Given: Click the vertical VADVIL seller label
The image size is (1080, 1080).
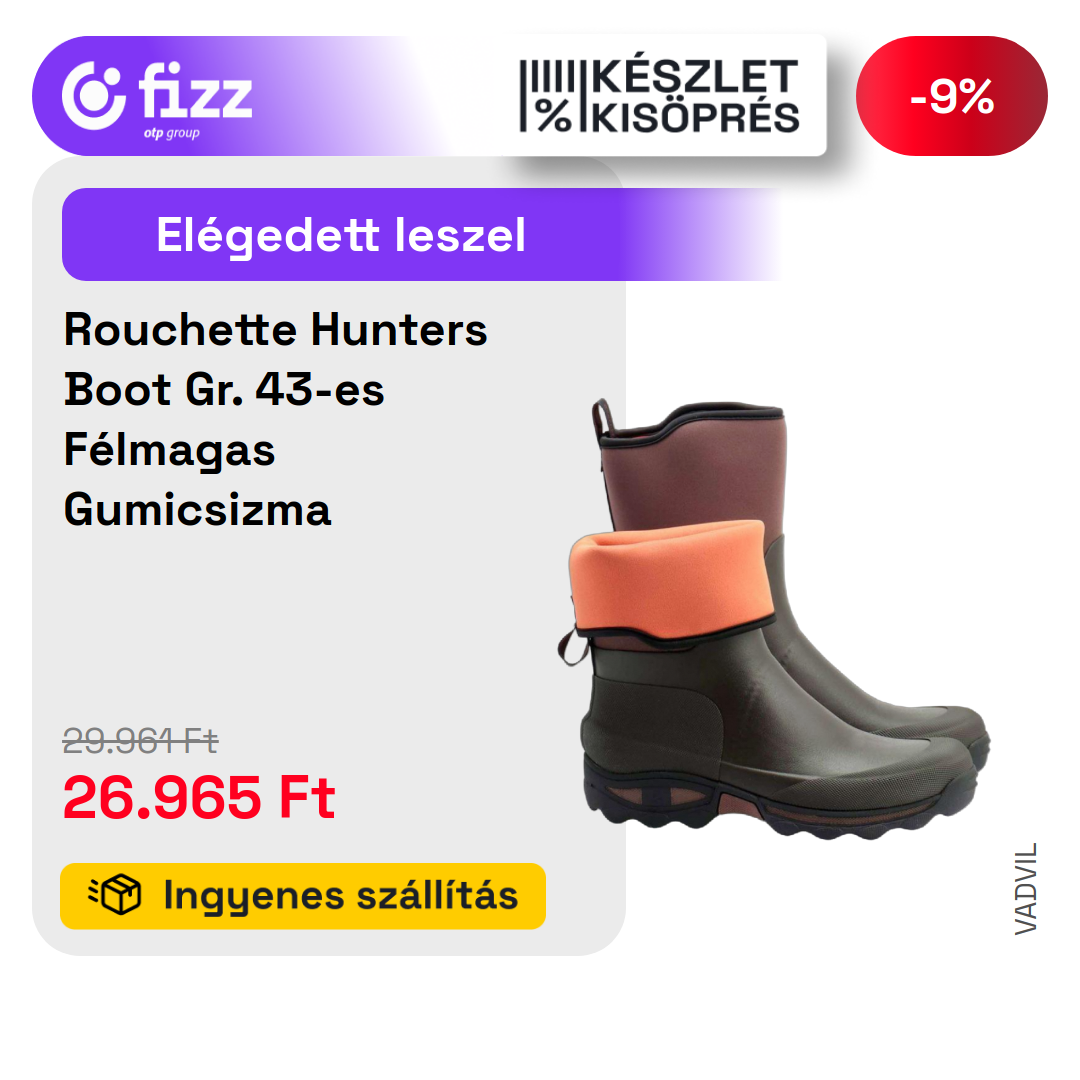Looking at the screenshot, I should tap(1025, 888).
